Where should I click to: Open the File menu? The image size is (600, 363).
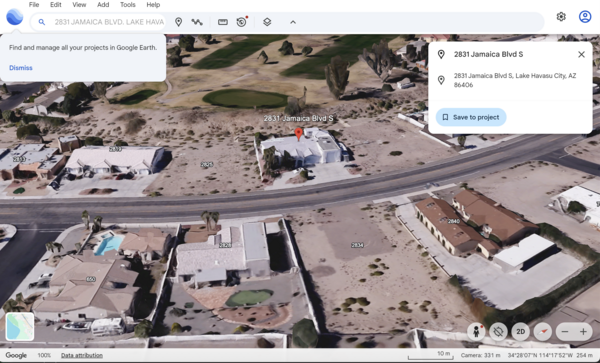pos(34,5)
